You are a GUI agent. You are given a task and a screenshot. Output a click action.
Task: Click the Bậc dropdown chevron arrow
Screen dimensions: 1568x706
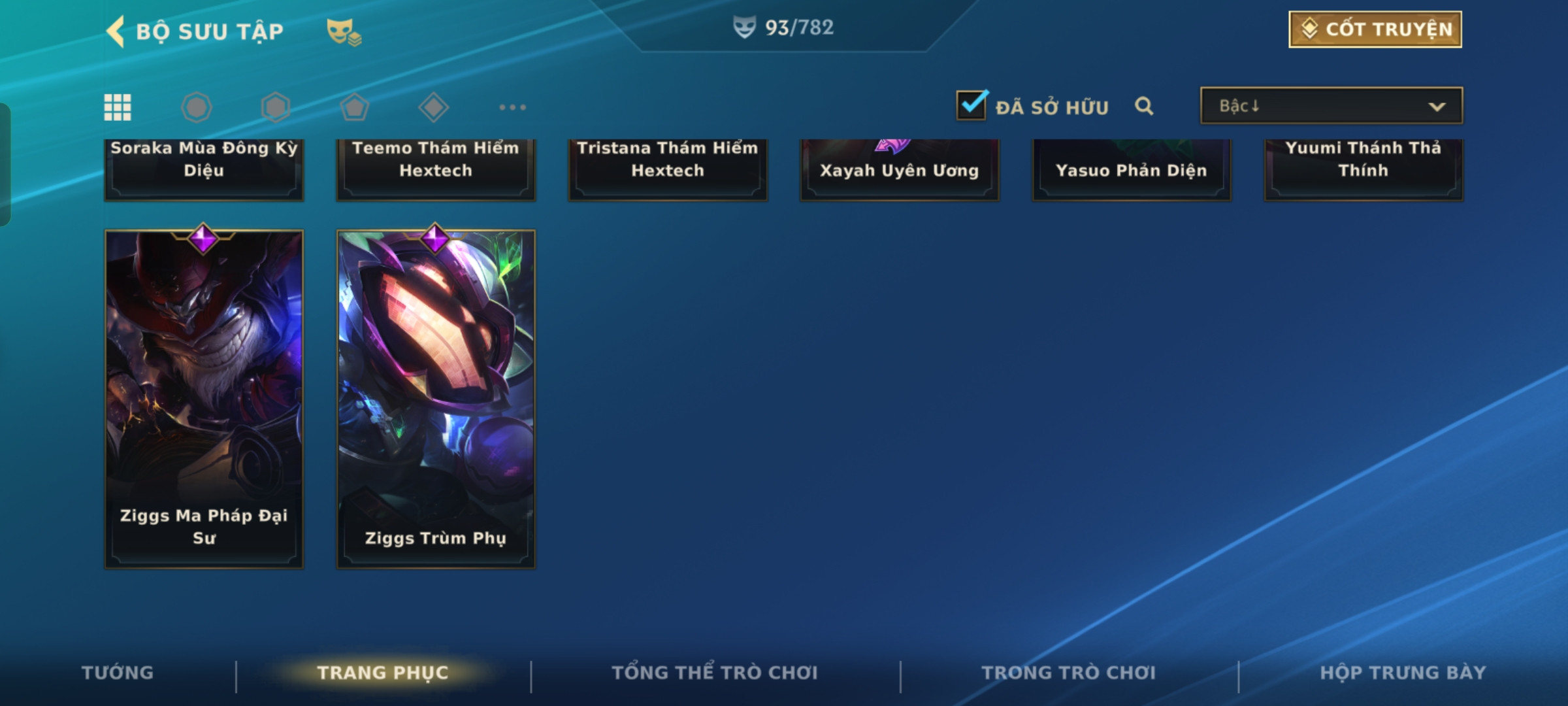1437,107
